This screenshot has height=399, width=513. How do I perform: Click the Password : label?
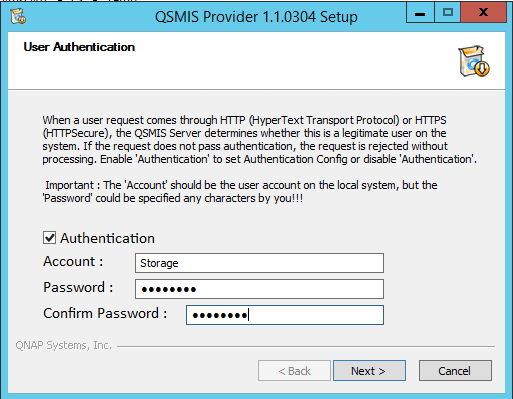point(78,287)
